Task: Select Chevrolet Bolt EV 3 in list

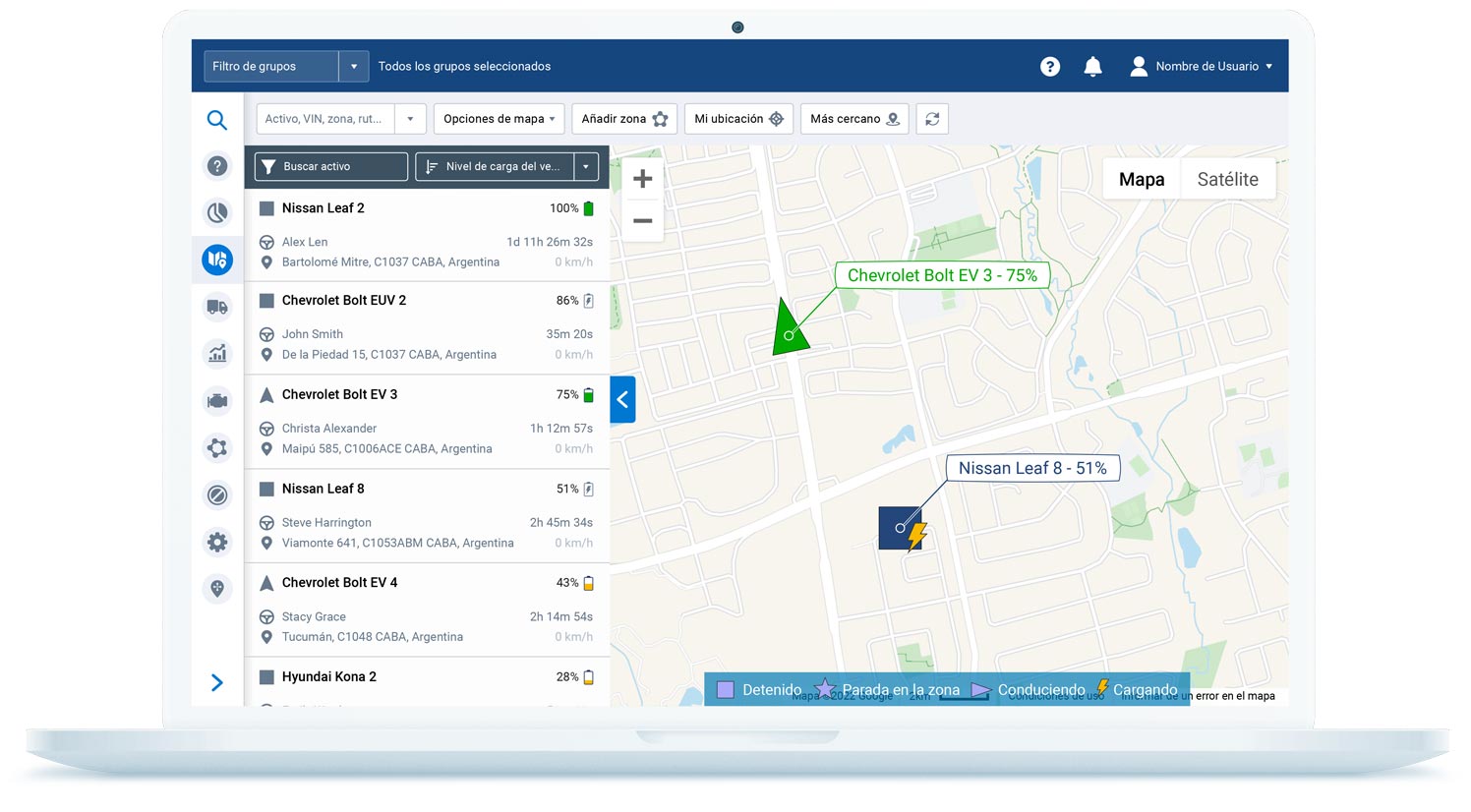Action: [427, 422]
